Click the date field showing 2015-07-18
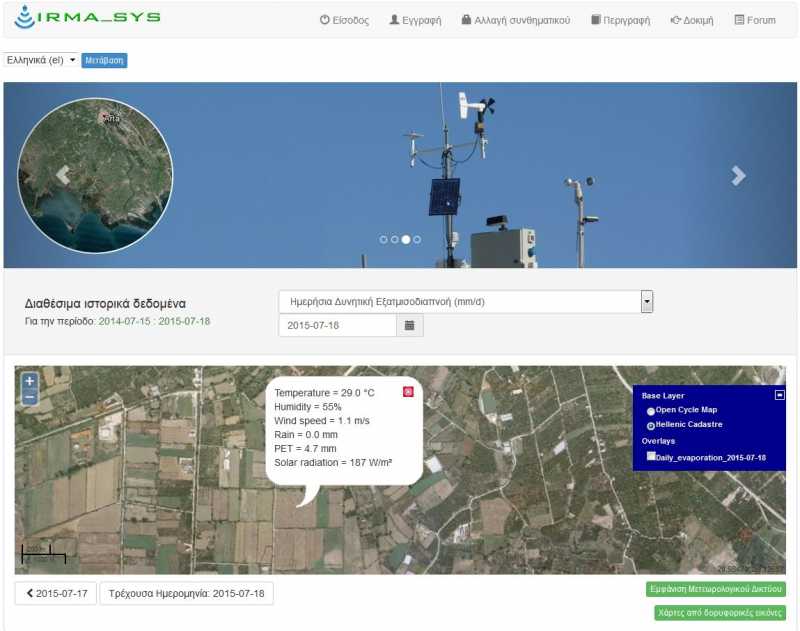 pyautogui.click(x=338, y=325)
